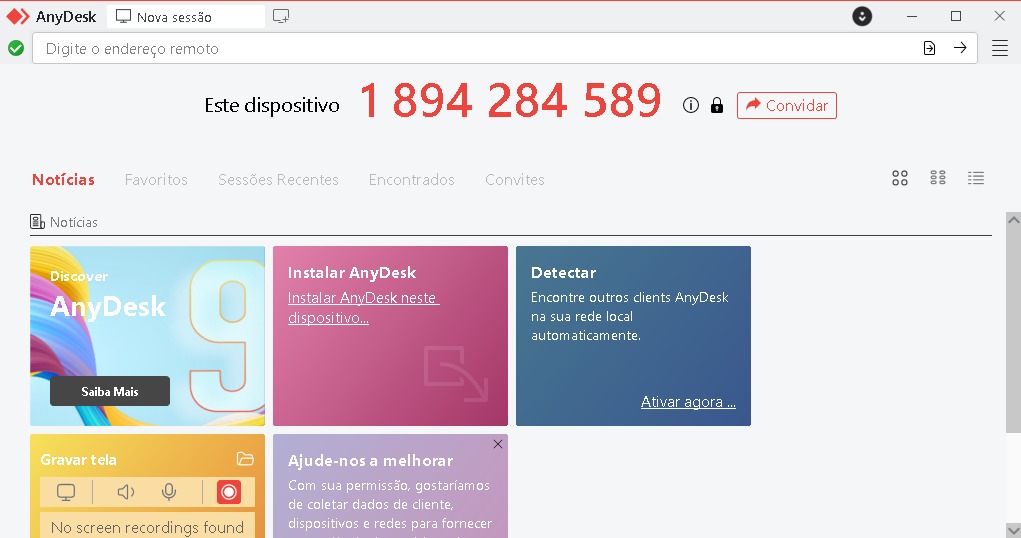Click the green connection status checkmark
Screen dimensions: 1021x538
pyautogui.click(x=16, y=48)
